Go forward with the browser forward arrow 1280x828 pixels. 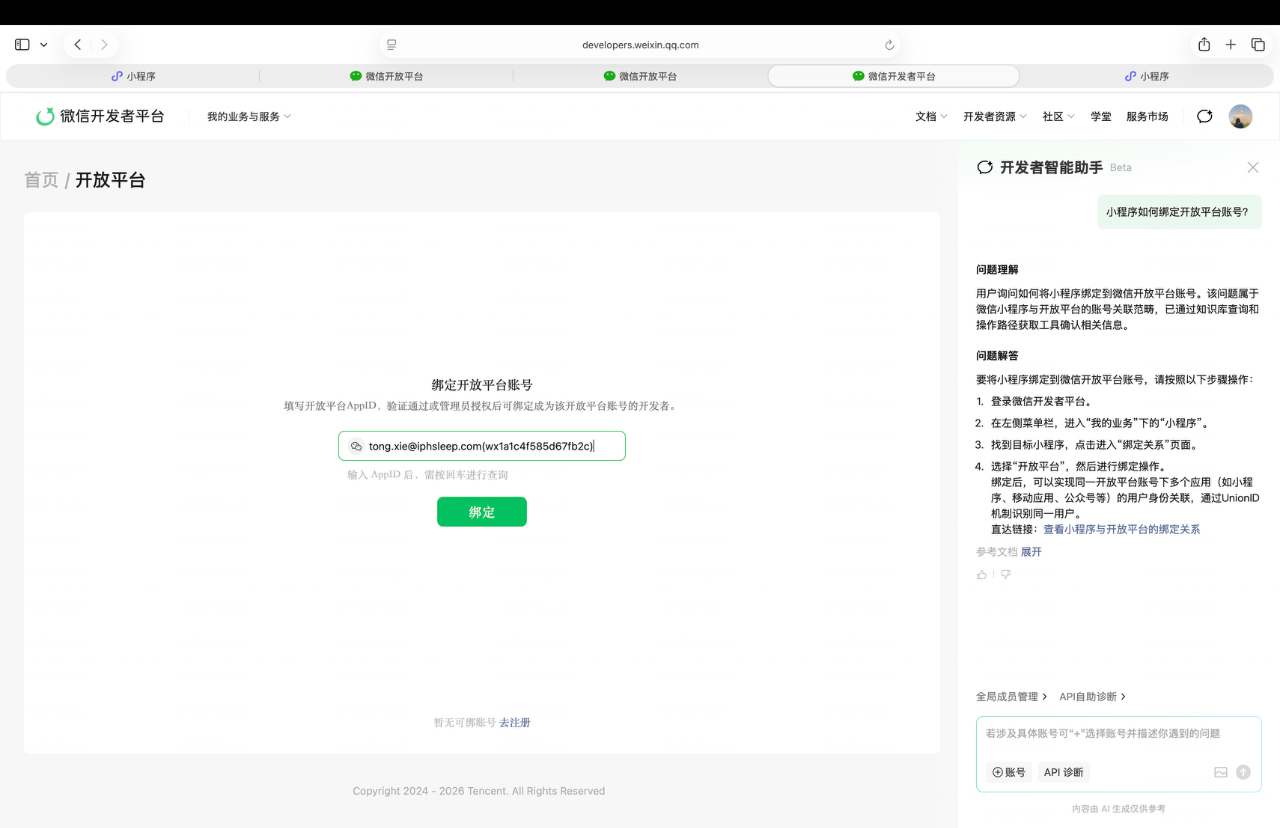104,45
